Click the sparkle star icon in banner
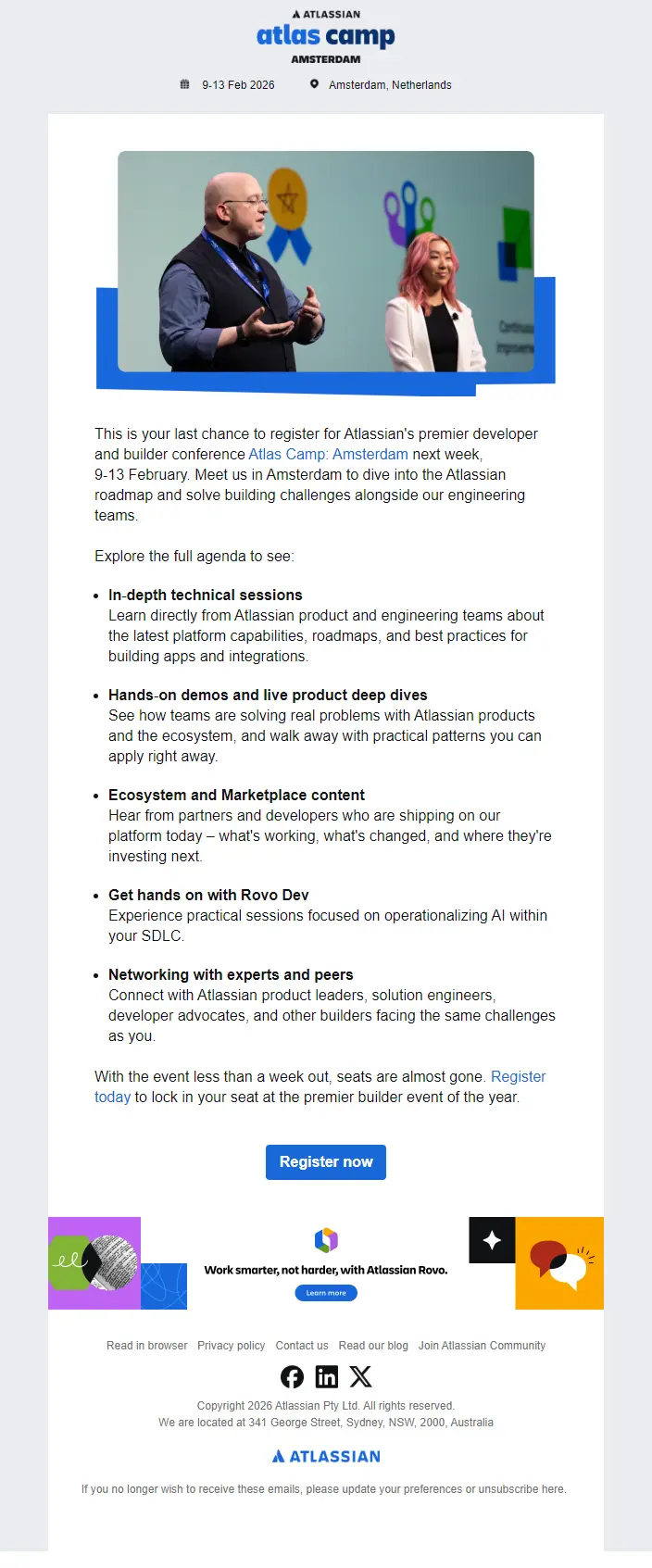 pos(492,1240)
